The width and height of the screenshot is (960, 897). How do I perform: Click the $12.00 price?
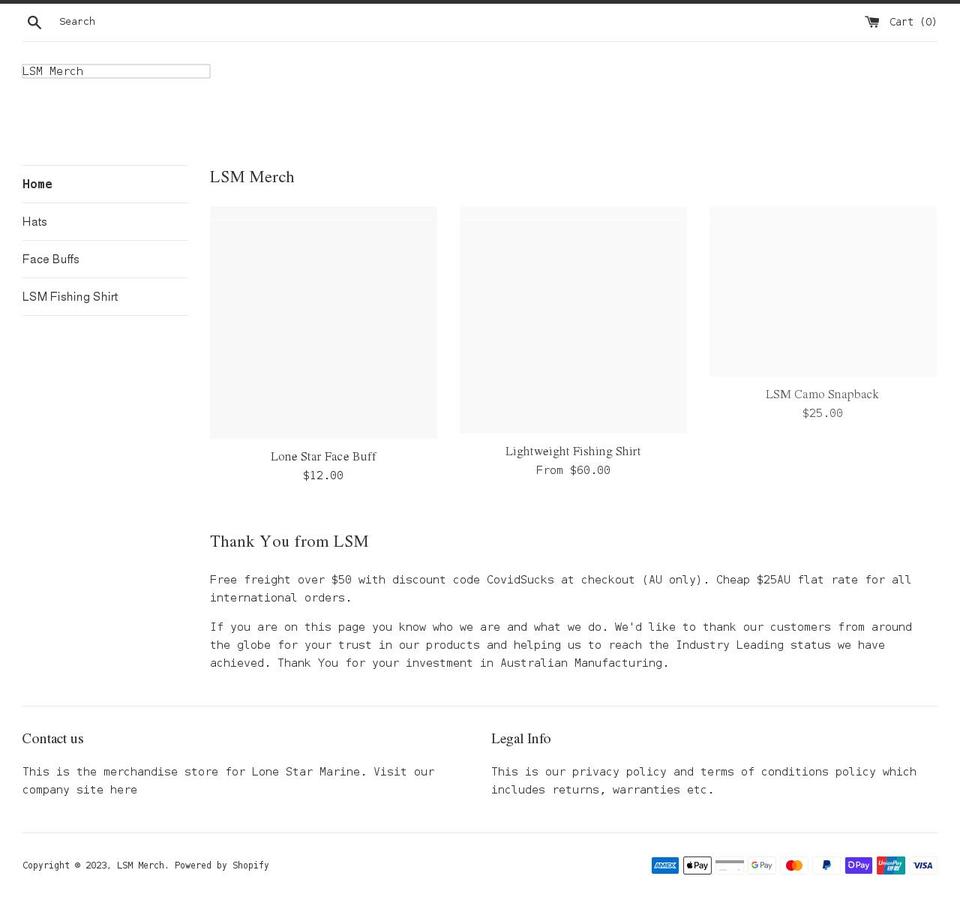323,475
